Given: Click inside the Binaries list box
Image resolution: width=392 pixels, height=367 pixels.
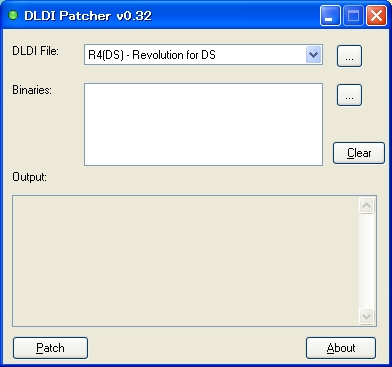Looking at the screenshot, I should [203, 124].
